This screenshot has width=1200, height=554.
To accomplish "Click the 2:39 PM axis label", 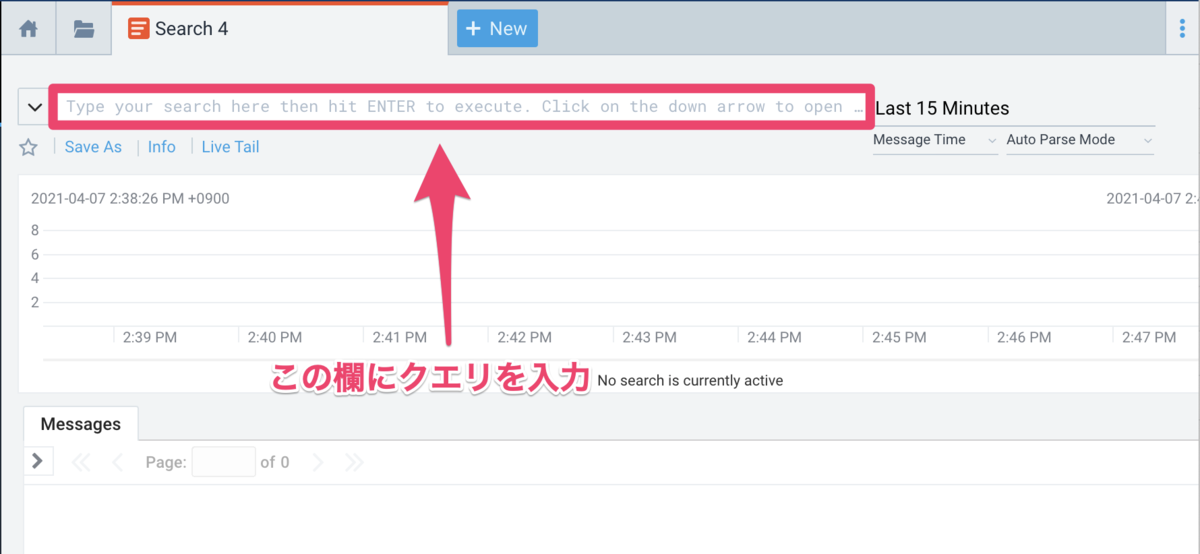I will pyautogui.click(x=150, y=338).
